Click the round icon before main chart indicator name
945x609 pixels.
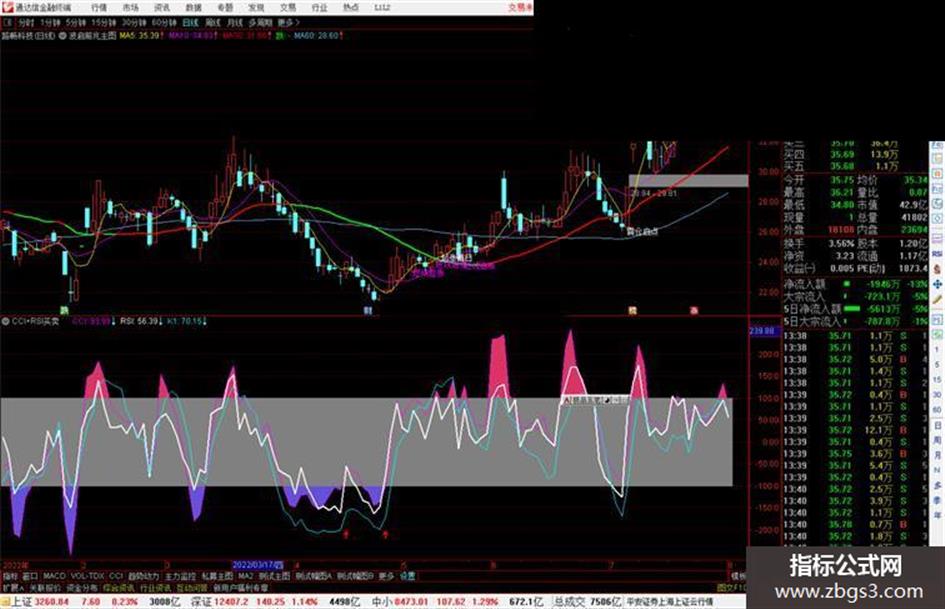[63, 36]
